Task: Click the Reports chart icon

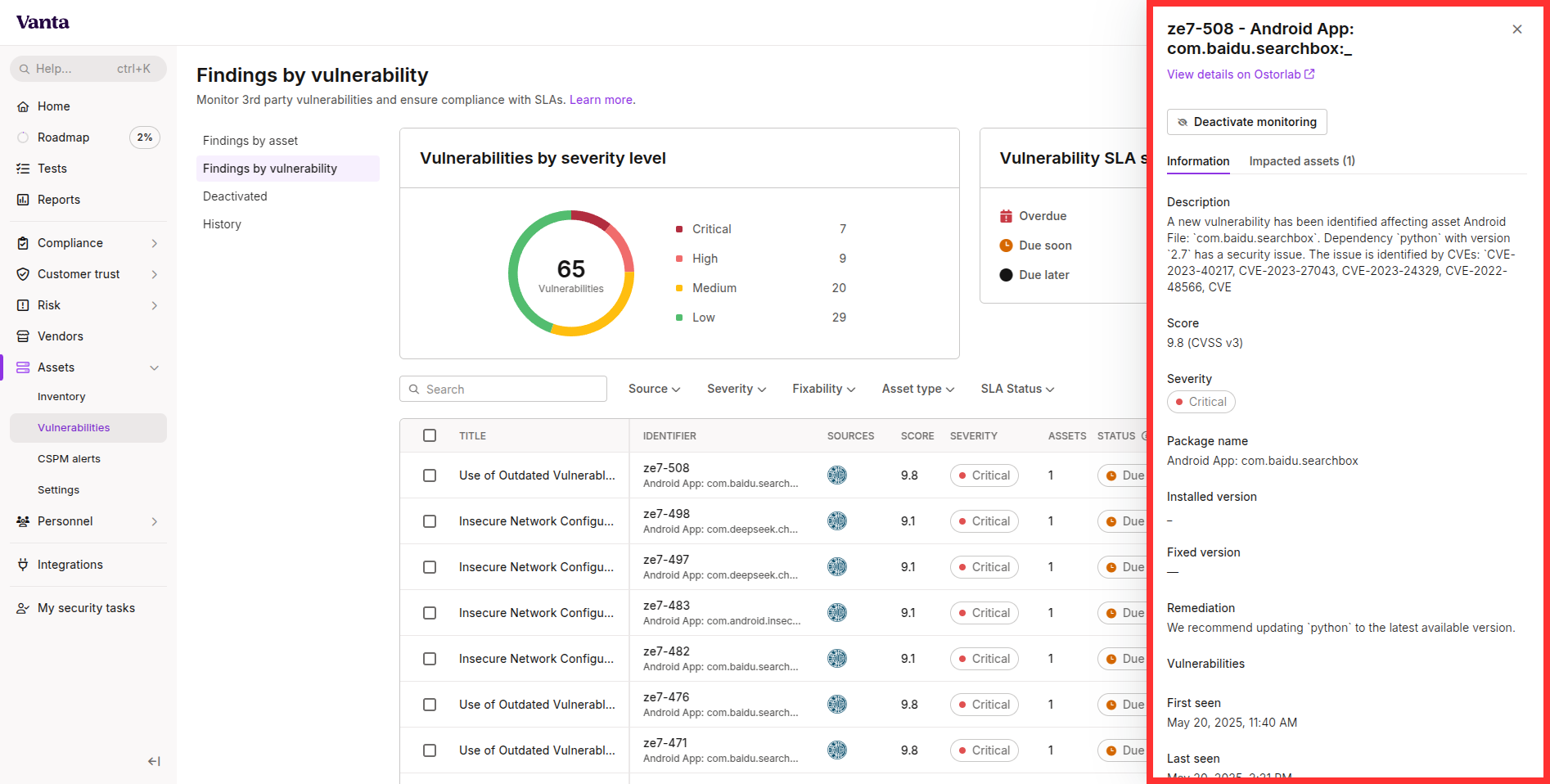Action: pos(23,200)
